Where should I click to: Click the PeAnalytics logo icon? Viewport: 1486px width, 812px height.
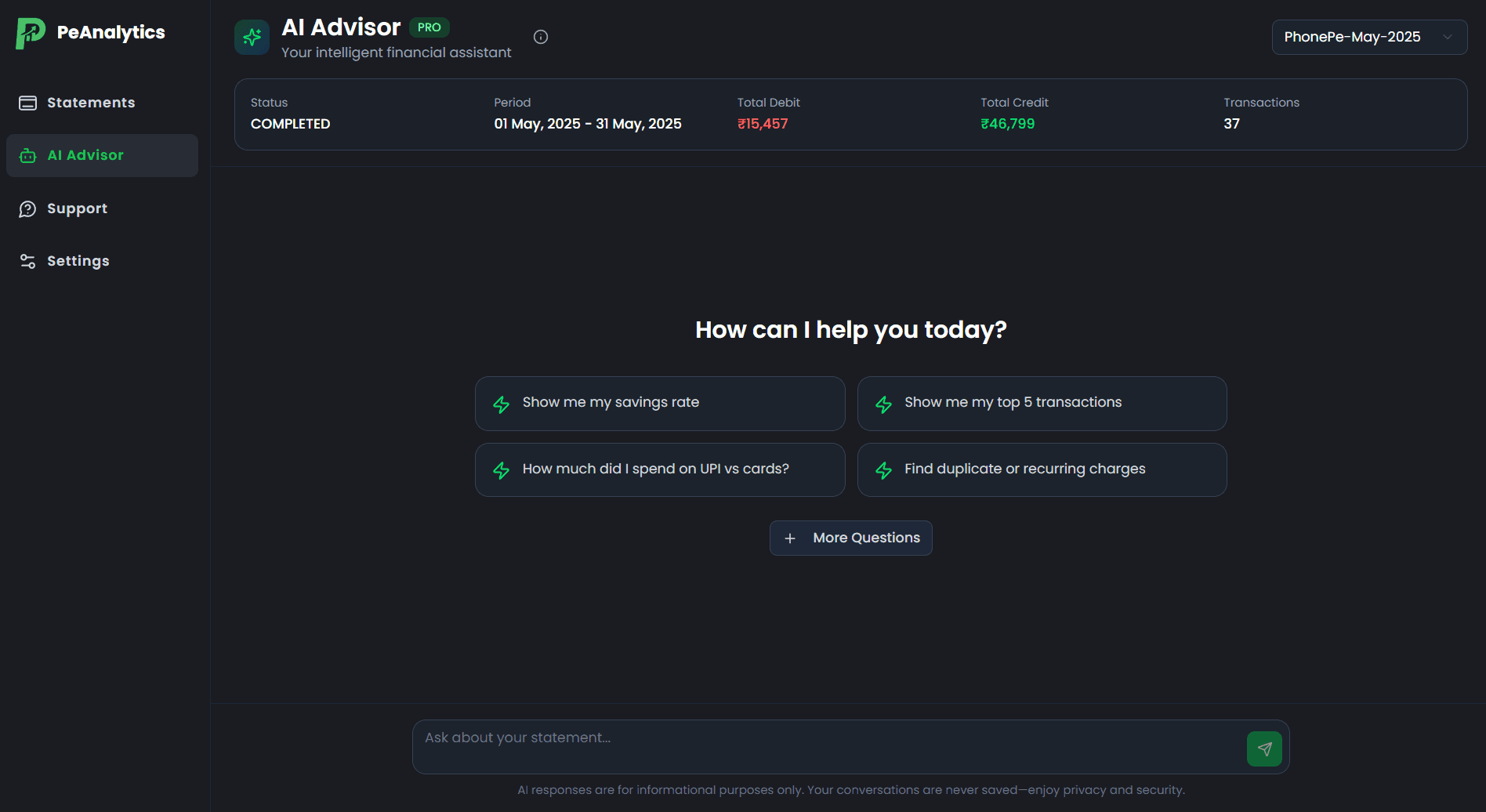pyautogui.click(x=31, y=33)
